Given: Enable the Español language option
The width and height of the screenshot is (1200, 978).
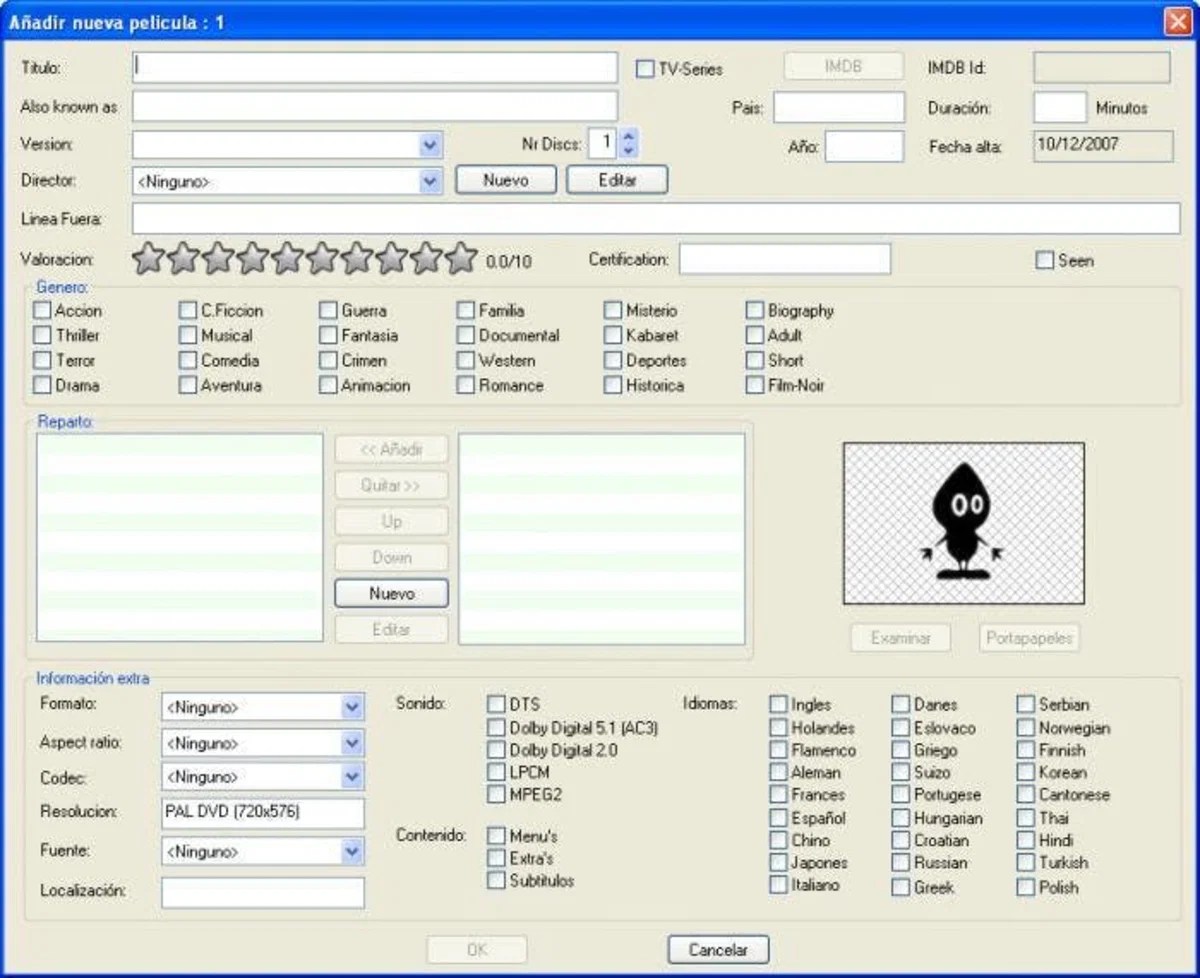Looking at the screenshot, I should 778,817.
